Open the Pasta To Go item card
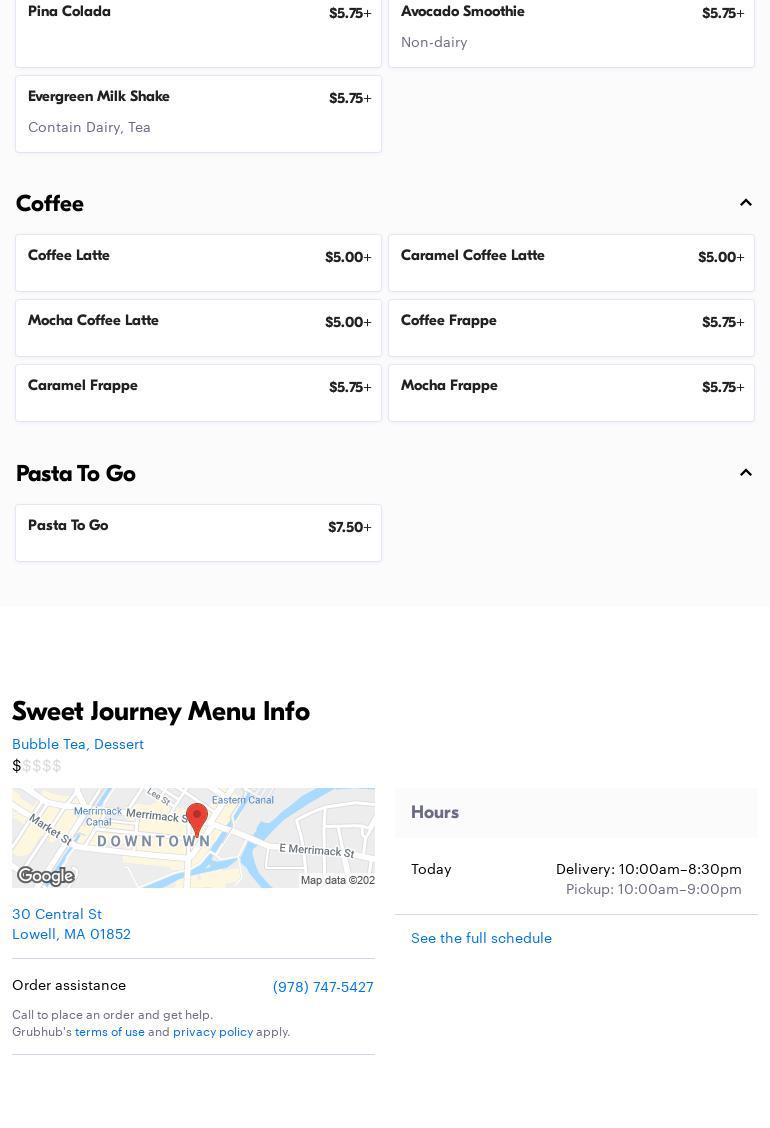Screen dimensions: 770x1128 198,533
